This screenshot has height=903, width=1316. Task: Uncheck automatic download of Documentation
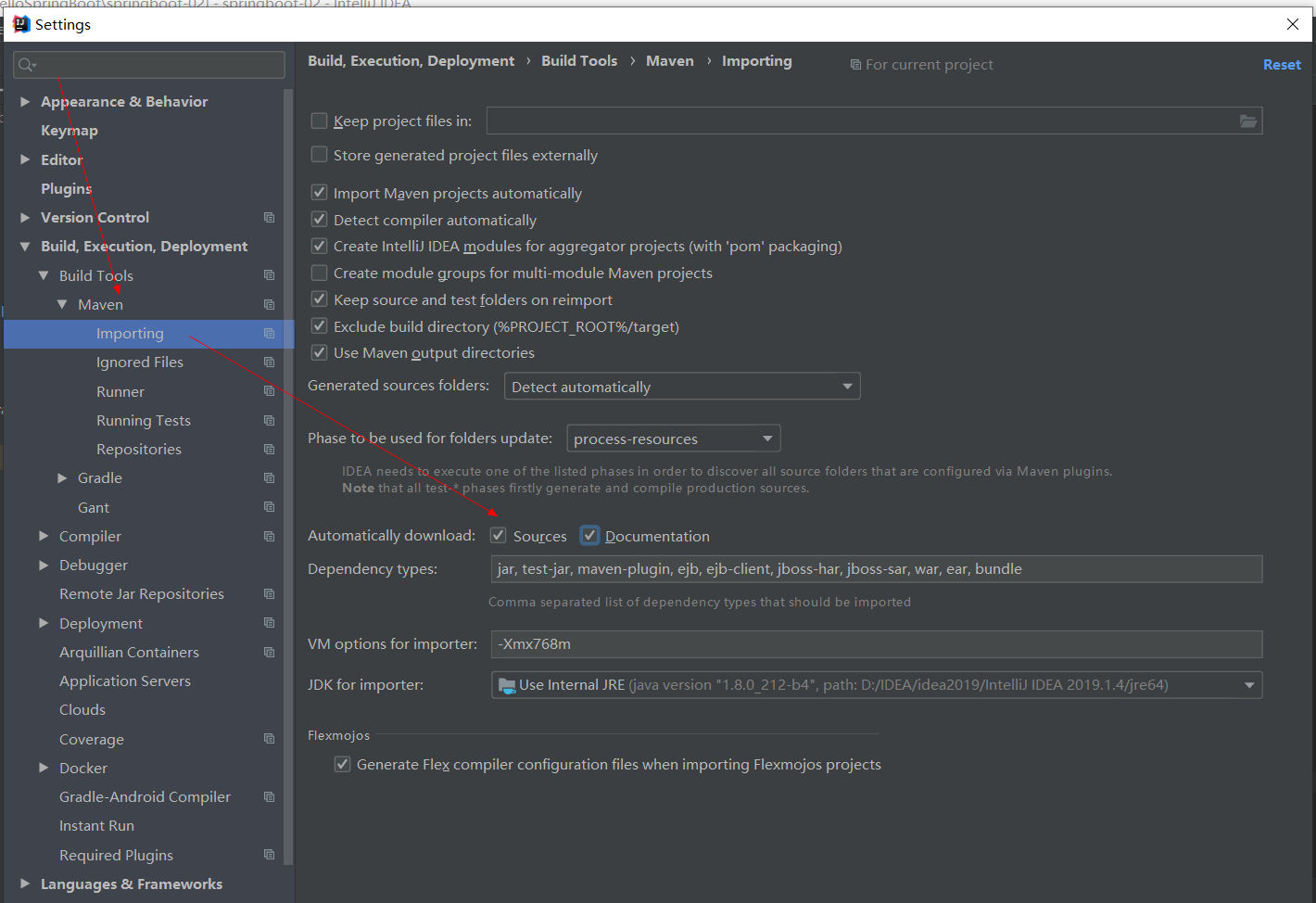(589, 536)
